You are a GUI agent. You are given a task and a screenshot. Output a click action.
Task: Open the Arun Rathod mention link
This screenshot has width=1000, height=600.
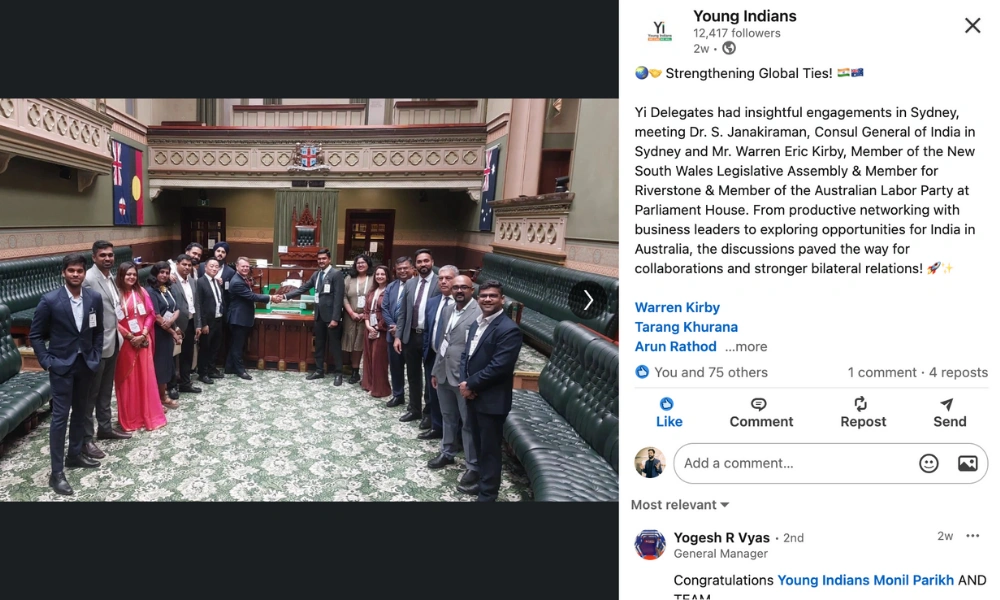click(675, 347)
